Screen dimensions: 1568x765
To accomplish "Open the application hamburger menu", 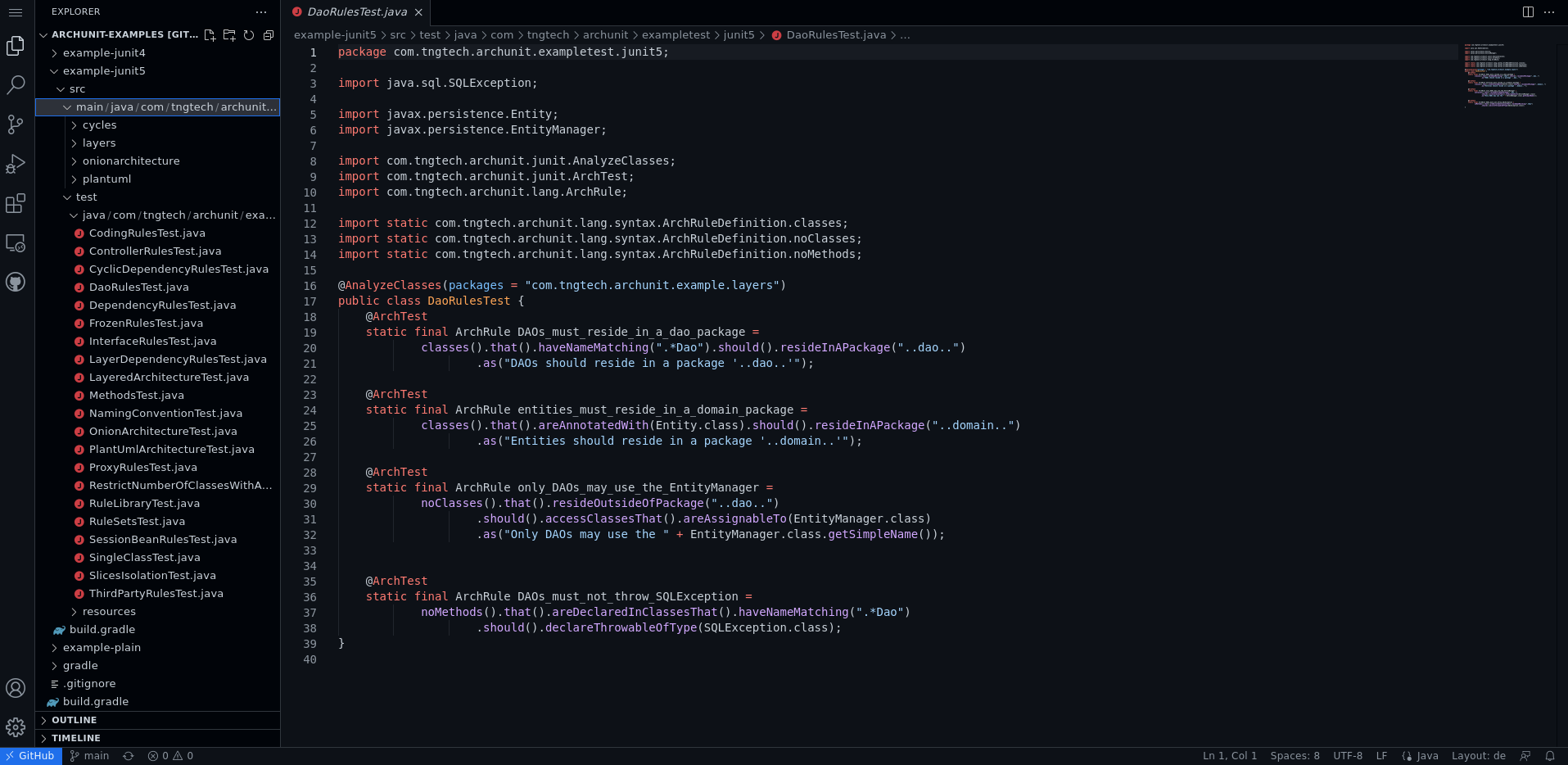I will [x=16, y=12].
